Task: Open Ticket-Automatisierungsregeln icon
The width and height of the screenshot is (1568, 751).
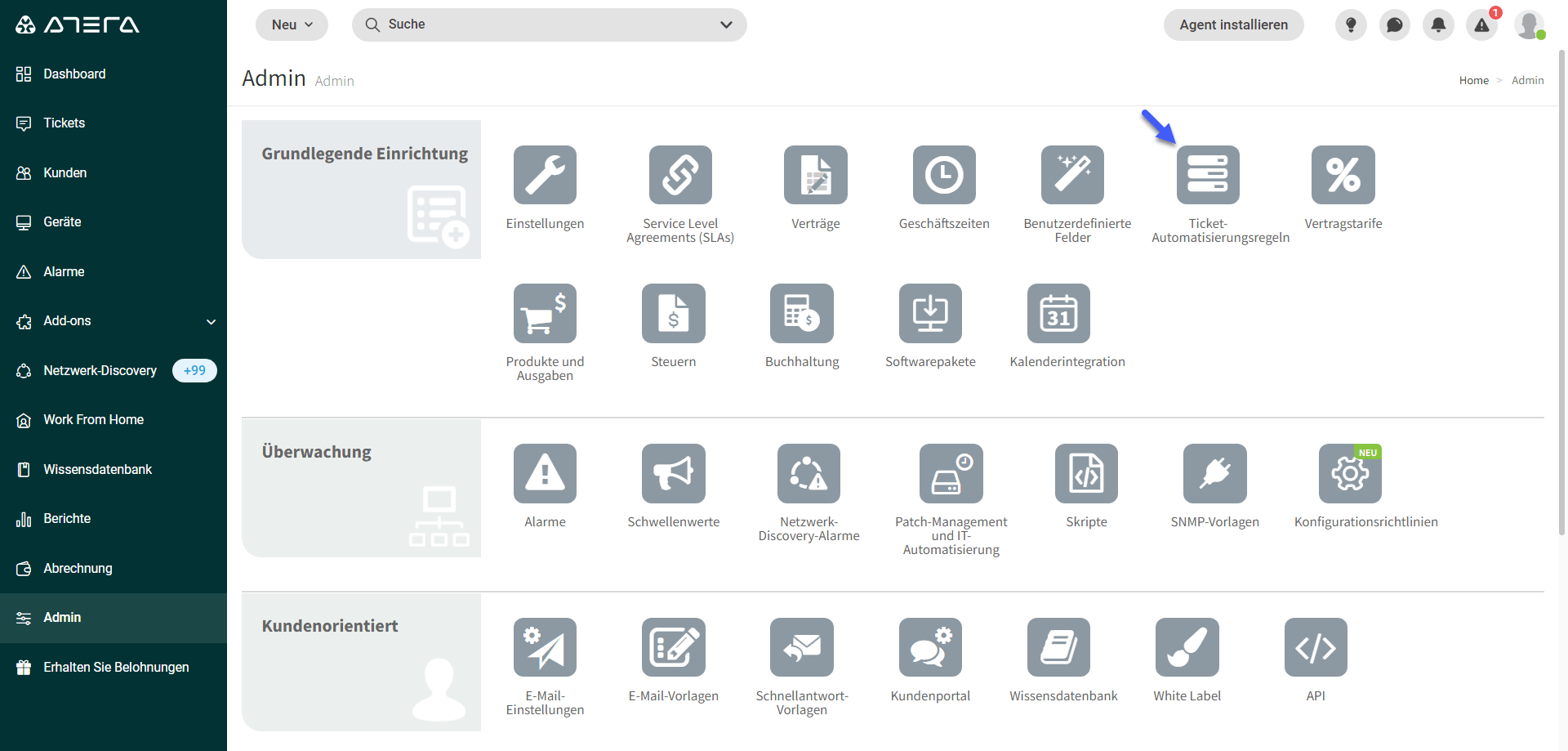Action: [x=1208, y=175]
